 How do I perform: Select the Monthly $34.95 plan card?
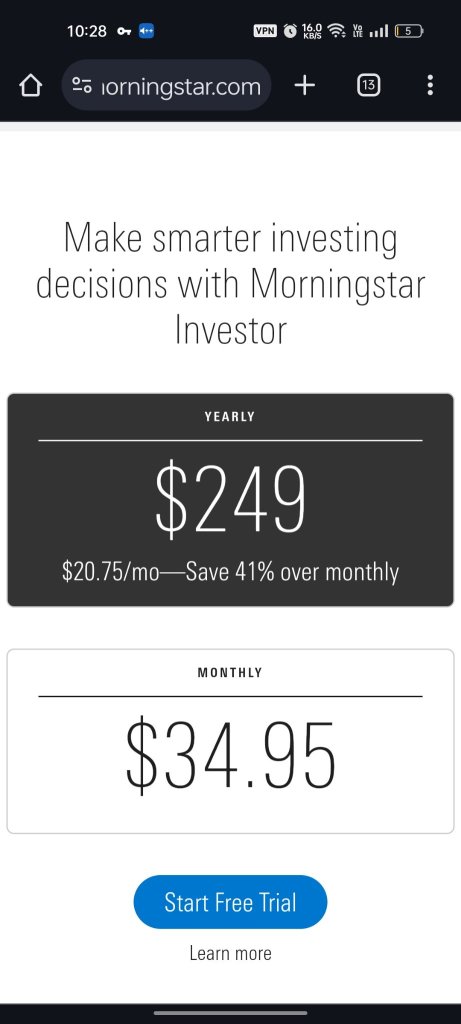[x=230, y=741]
